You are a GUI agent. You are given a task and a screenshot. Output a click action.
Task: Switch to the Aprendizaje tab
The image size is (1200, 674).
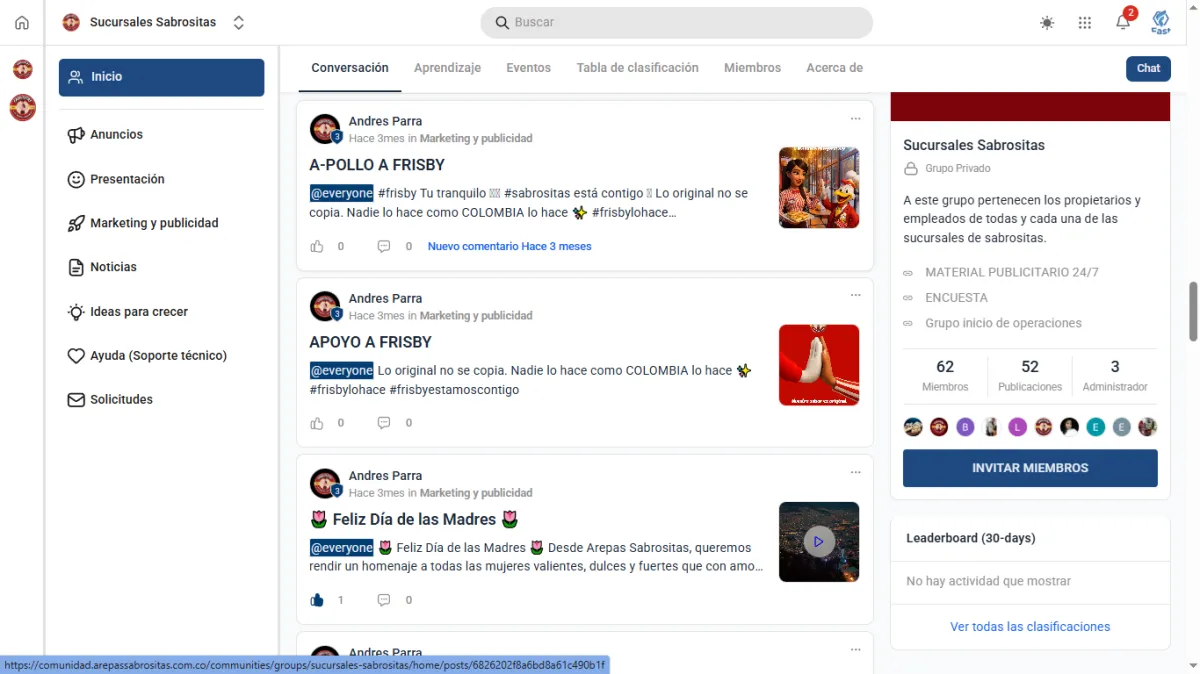(447, 68)
